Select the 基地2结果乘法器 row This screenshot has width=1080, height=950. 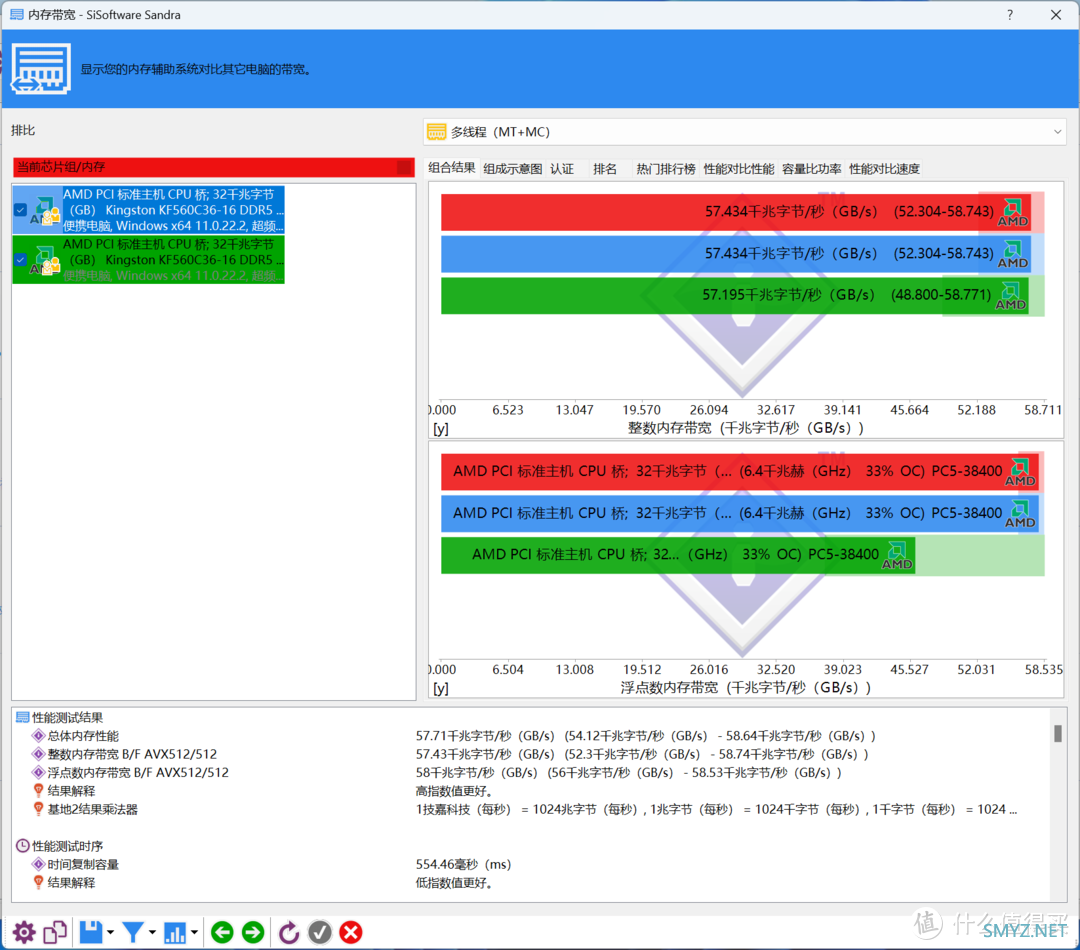(x=530, y=809)
